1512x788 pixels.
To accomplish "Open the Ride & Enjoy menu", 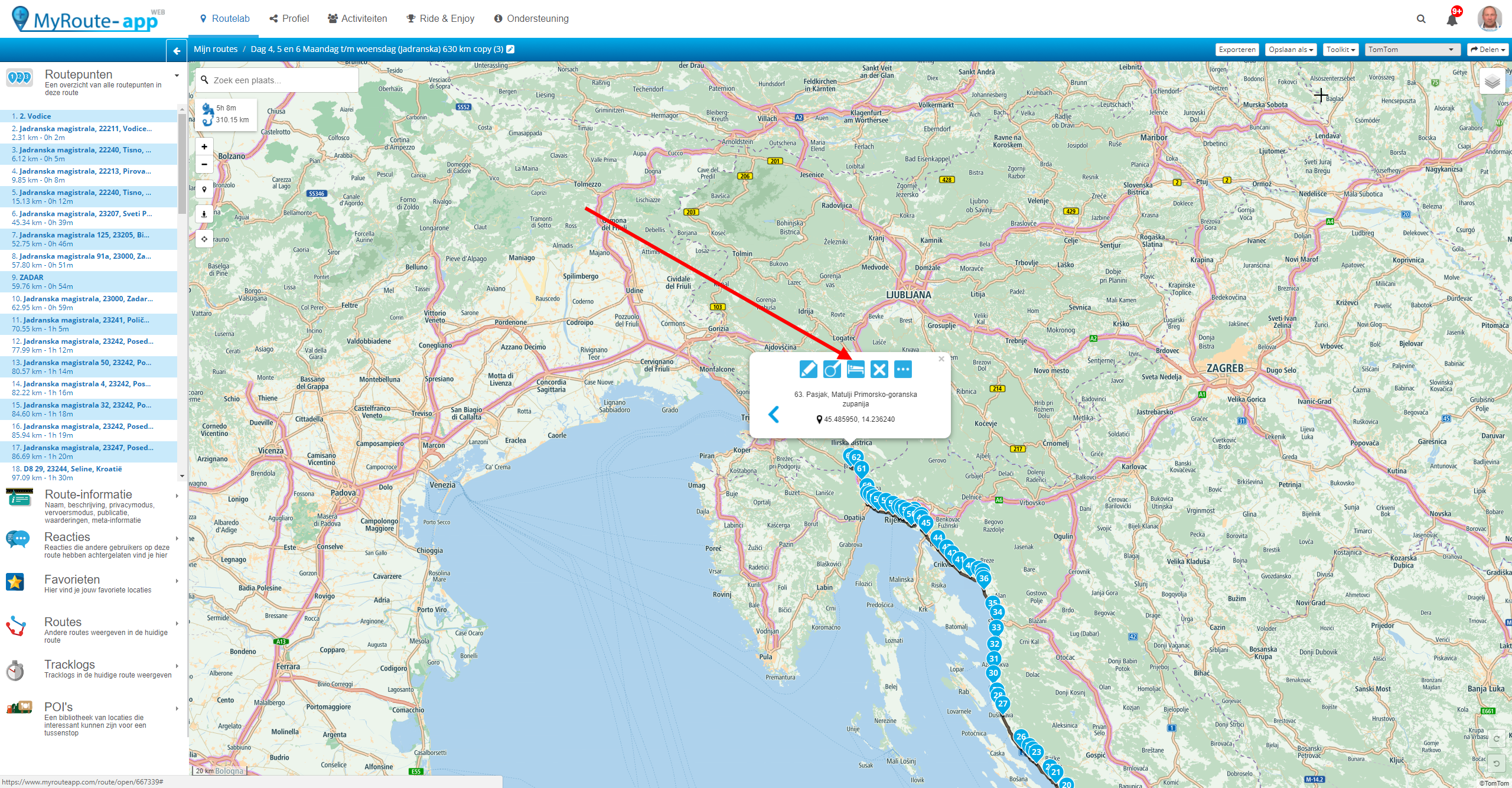I will 441,19.
